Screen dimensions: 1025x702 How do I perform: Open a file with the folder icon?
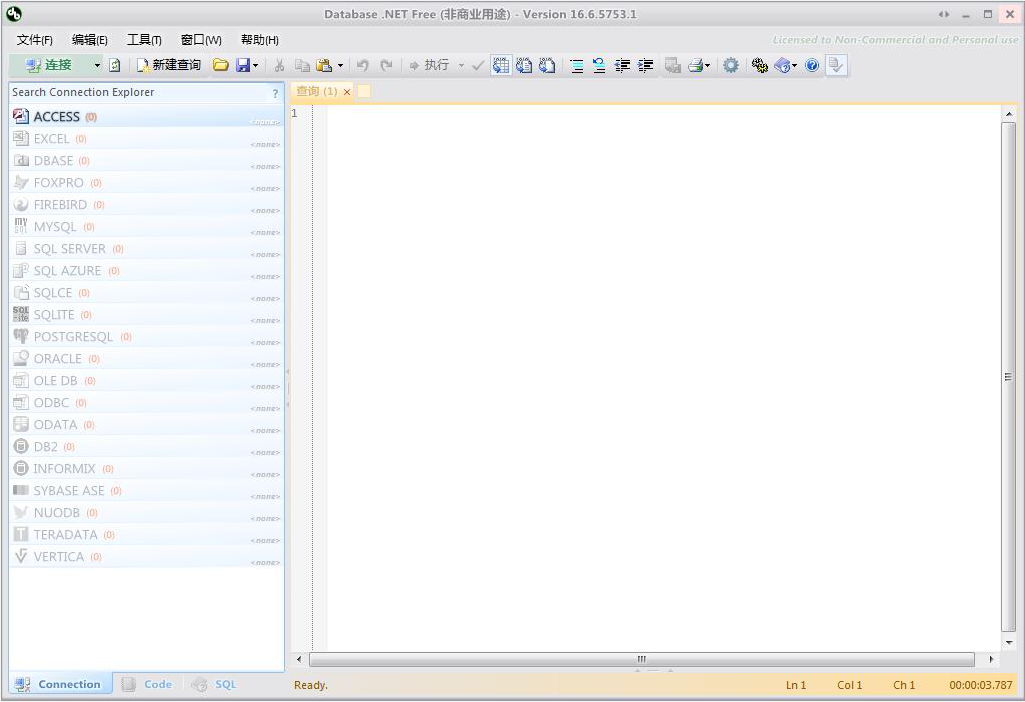220,65
